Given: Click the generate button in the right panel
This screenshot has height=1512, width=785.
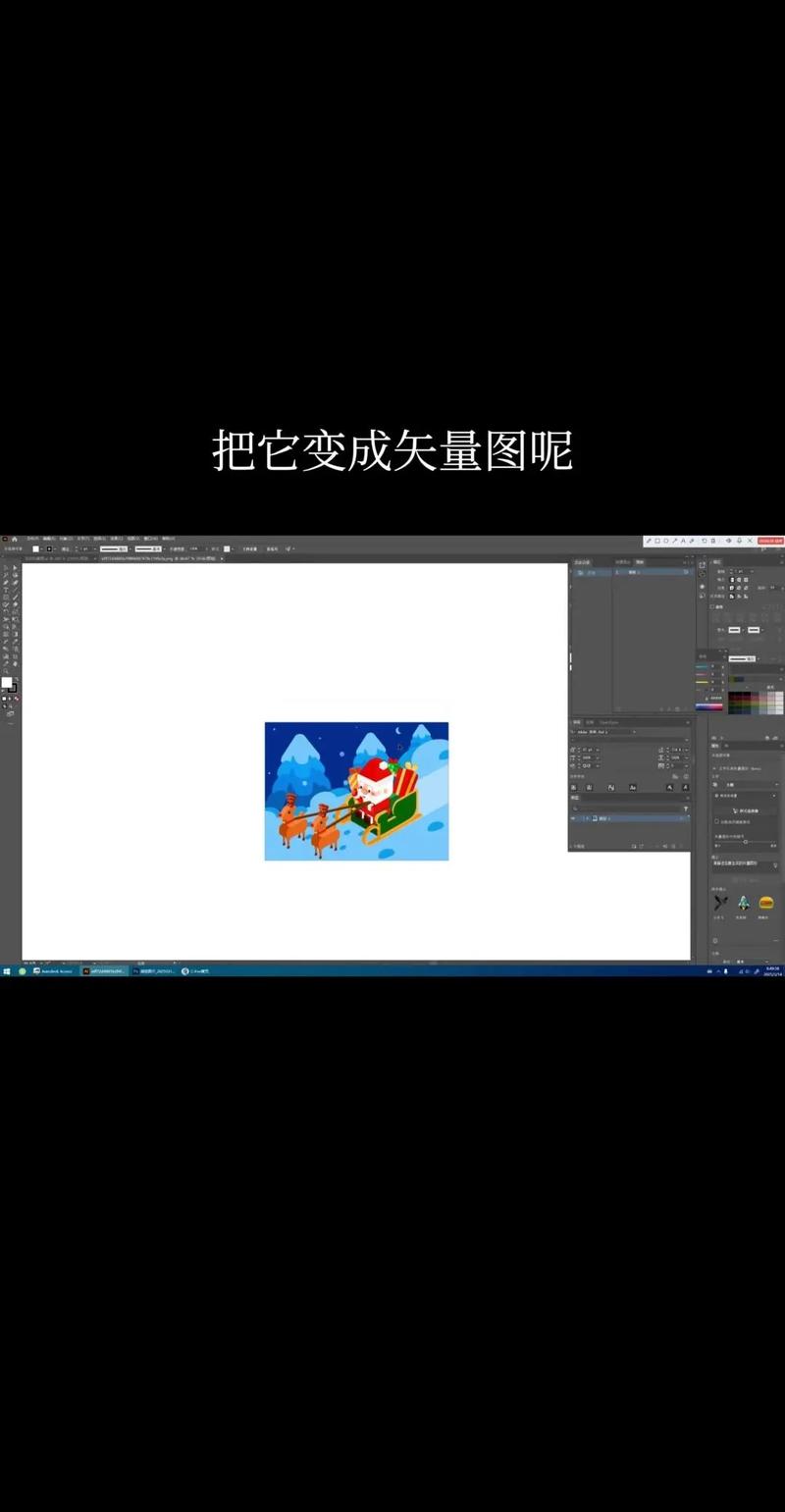Looking at the screenshot, I should [x=746, y=810].
